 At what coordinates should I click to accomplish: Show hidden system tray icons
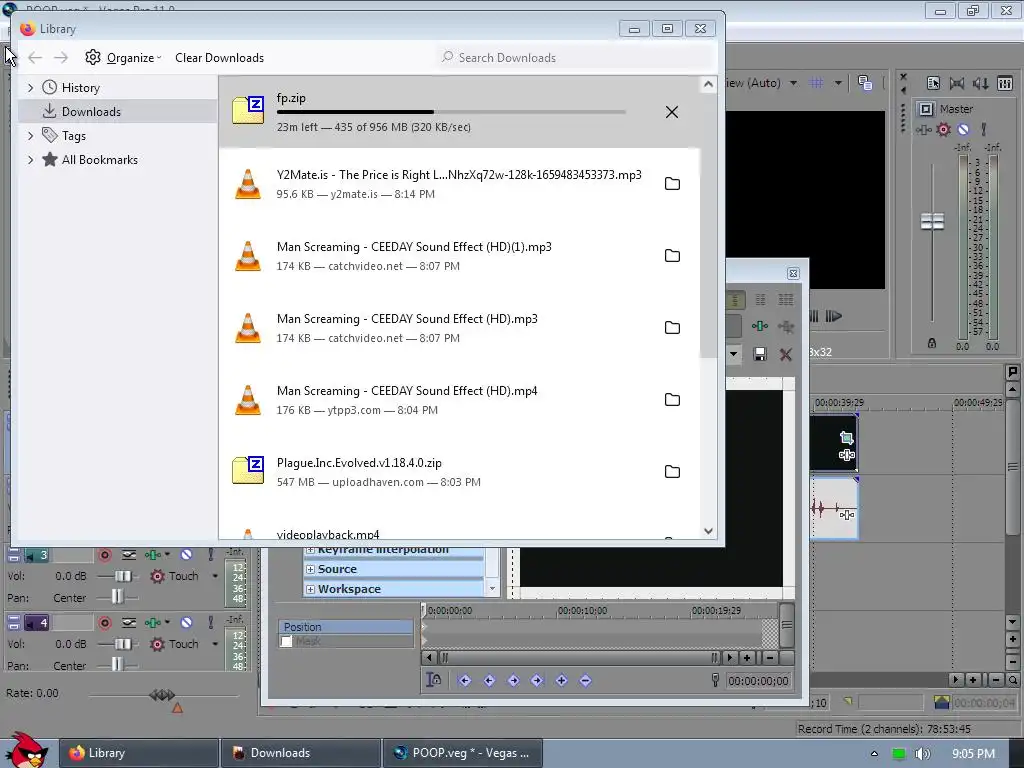click(874, 754)
